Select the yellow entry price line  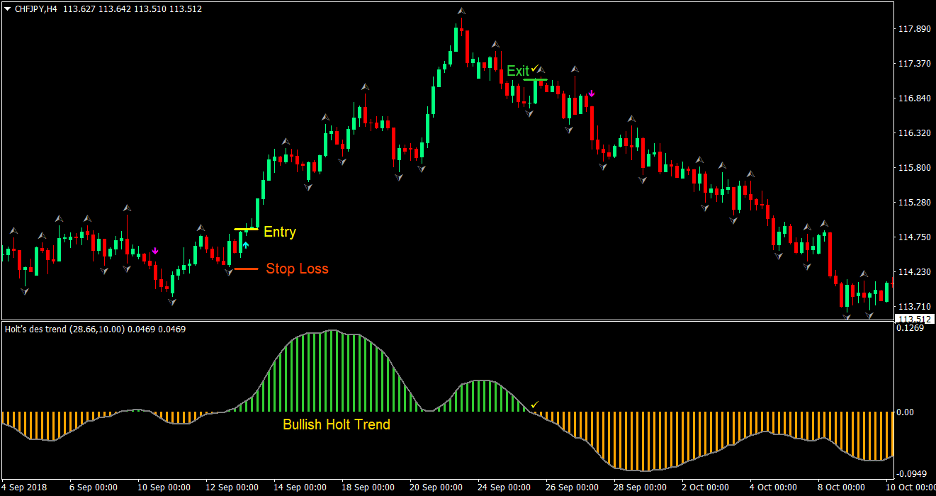[x=246, y=229]
